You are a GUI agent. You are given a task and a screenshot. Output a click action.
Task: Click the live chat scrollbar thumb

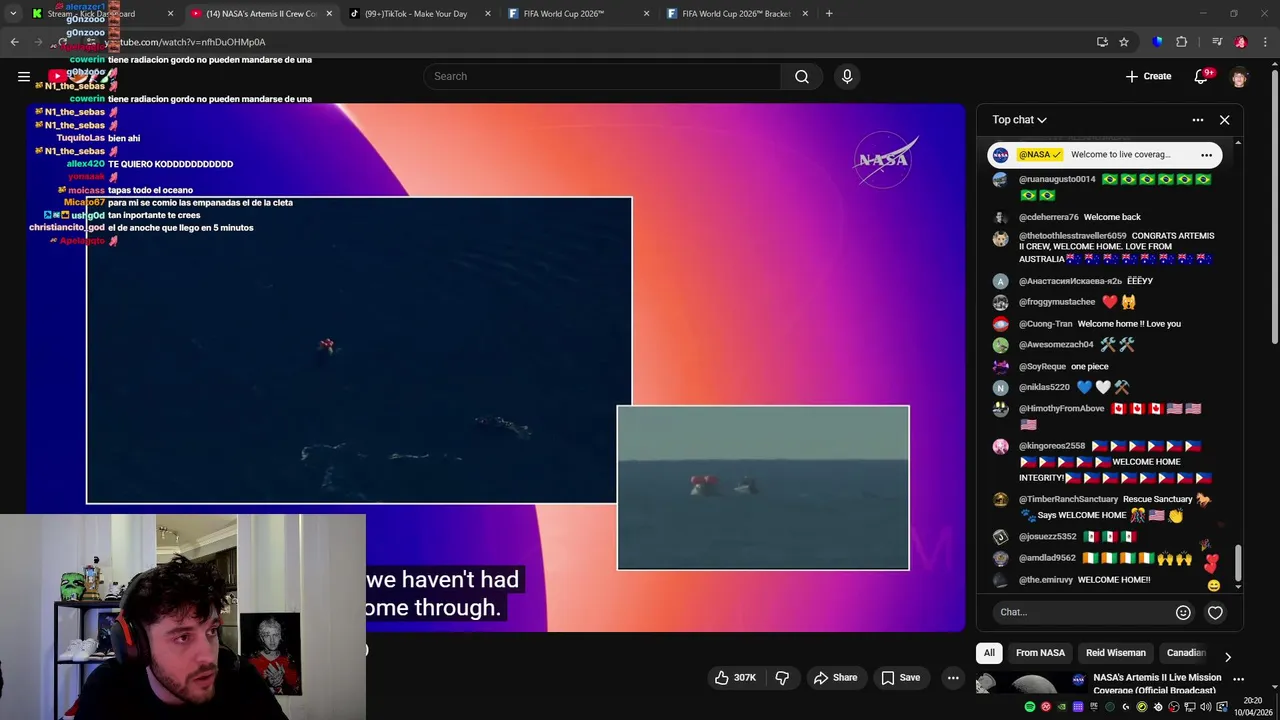pos(1239,563)
